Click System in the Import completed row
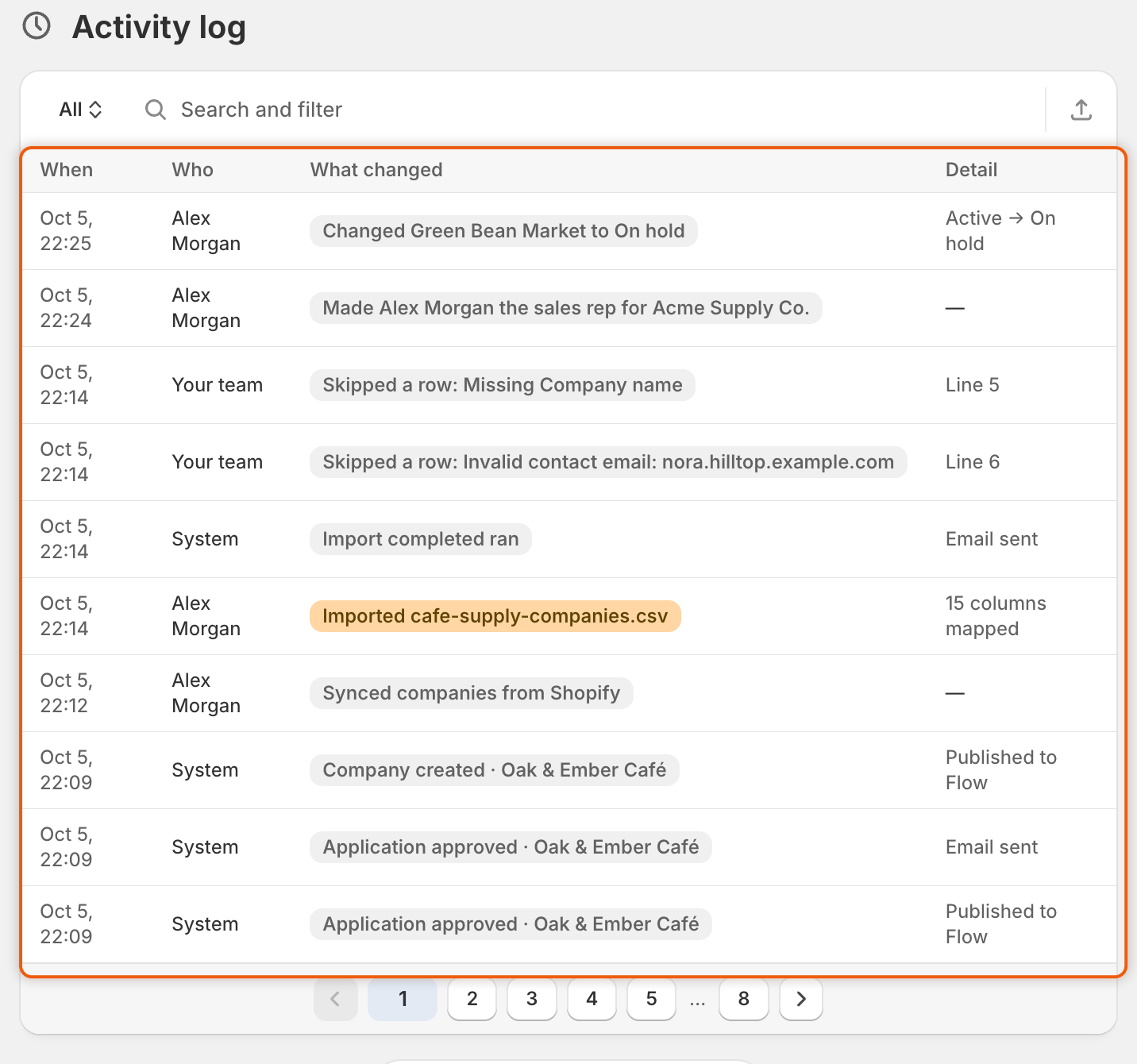Image resolution: width=1137 pixels, height=1064 pixels. pos(205,539)
